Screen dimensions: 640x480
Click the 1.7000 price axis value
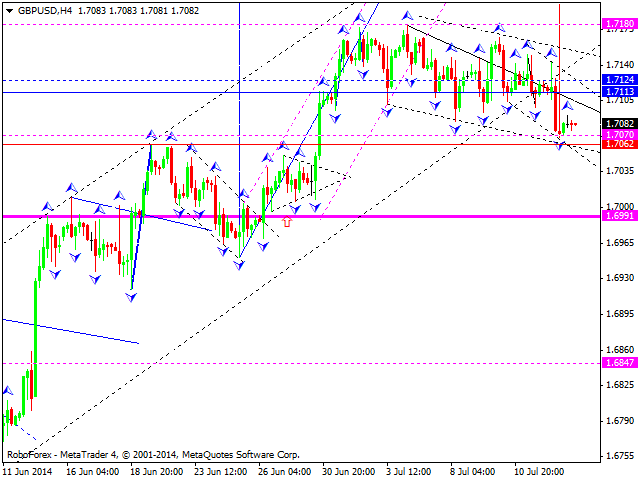619,206
